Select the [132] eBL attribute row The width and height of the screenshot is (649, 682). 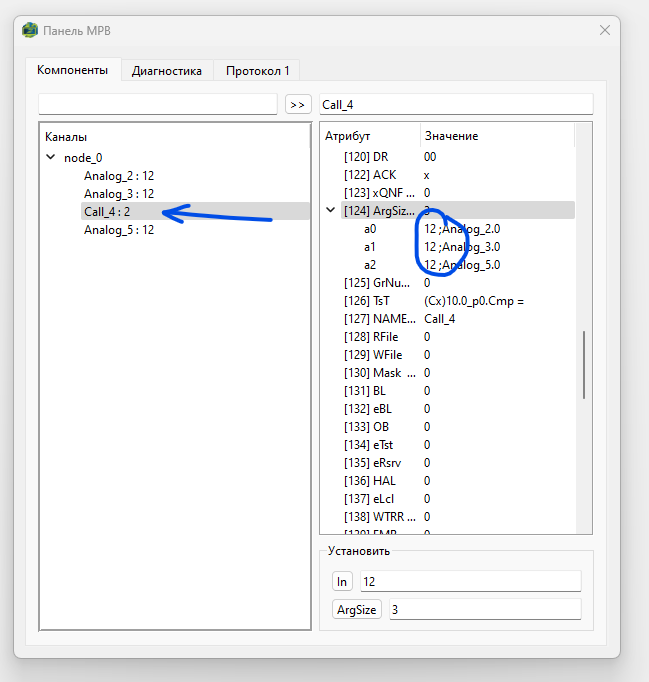click(x=458, y=409)
